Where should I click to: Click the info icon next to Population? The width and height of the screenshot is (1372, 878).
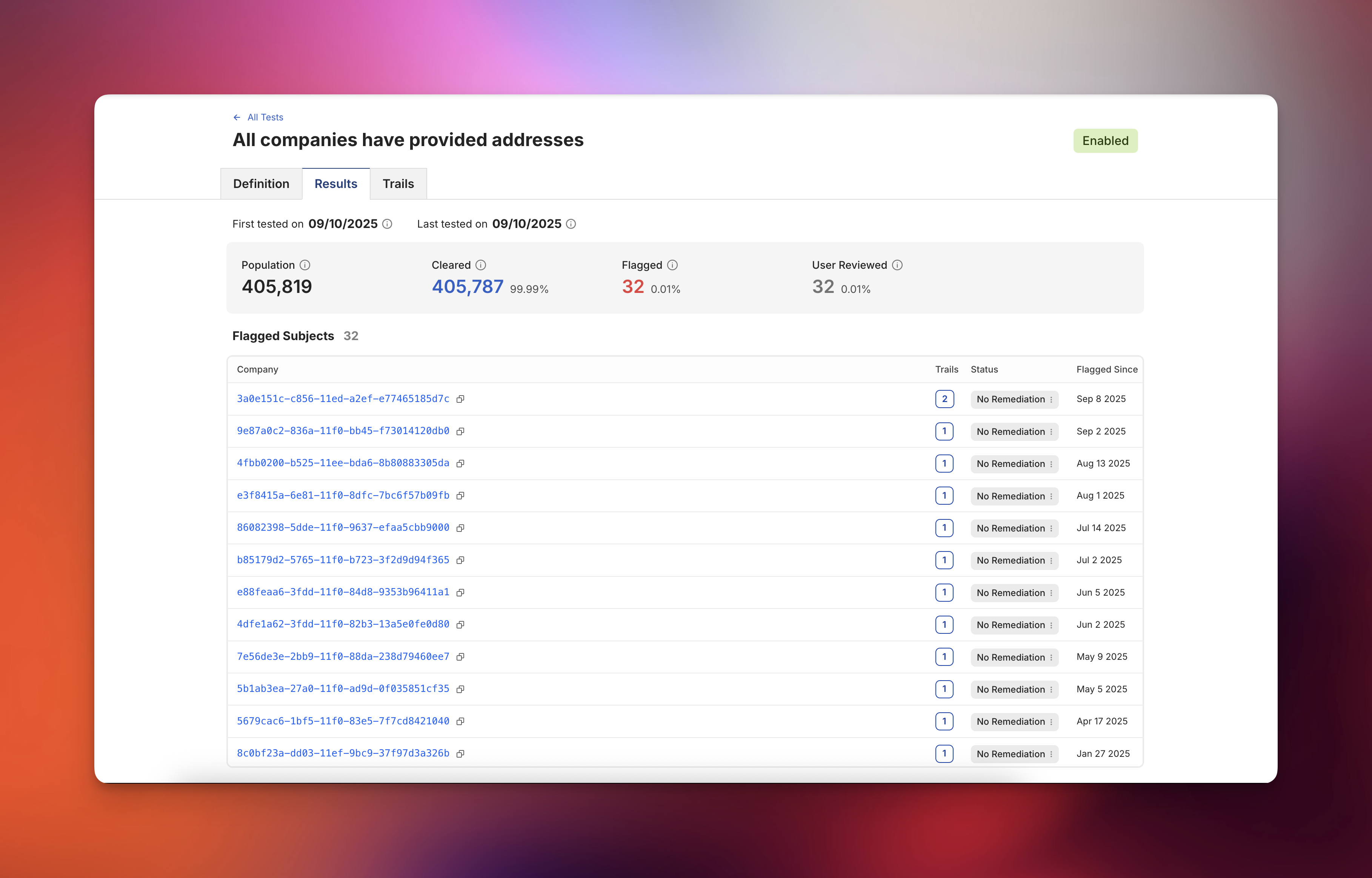tap(305, 265)
